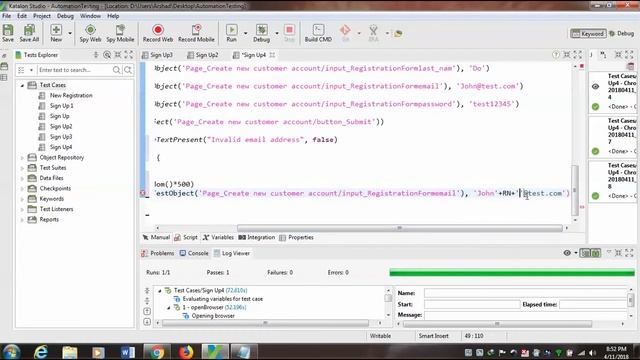This screenshot has width=640, height=360.
Task: Click the Message field in log details
Action: pyautogui.click(x=526, y=315)
